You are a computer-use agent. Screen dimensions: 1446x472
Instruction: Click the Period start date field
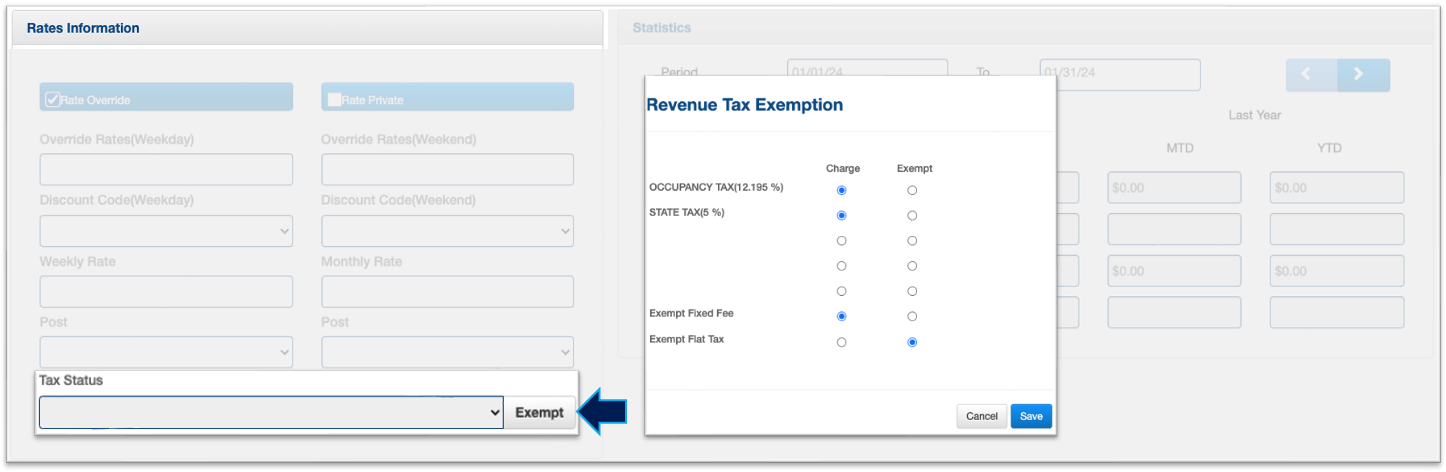pos(866,74)
